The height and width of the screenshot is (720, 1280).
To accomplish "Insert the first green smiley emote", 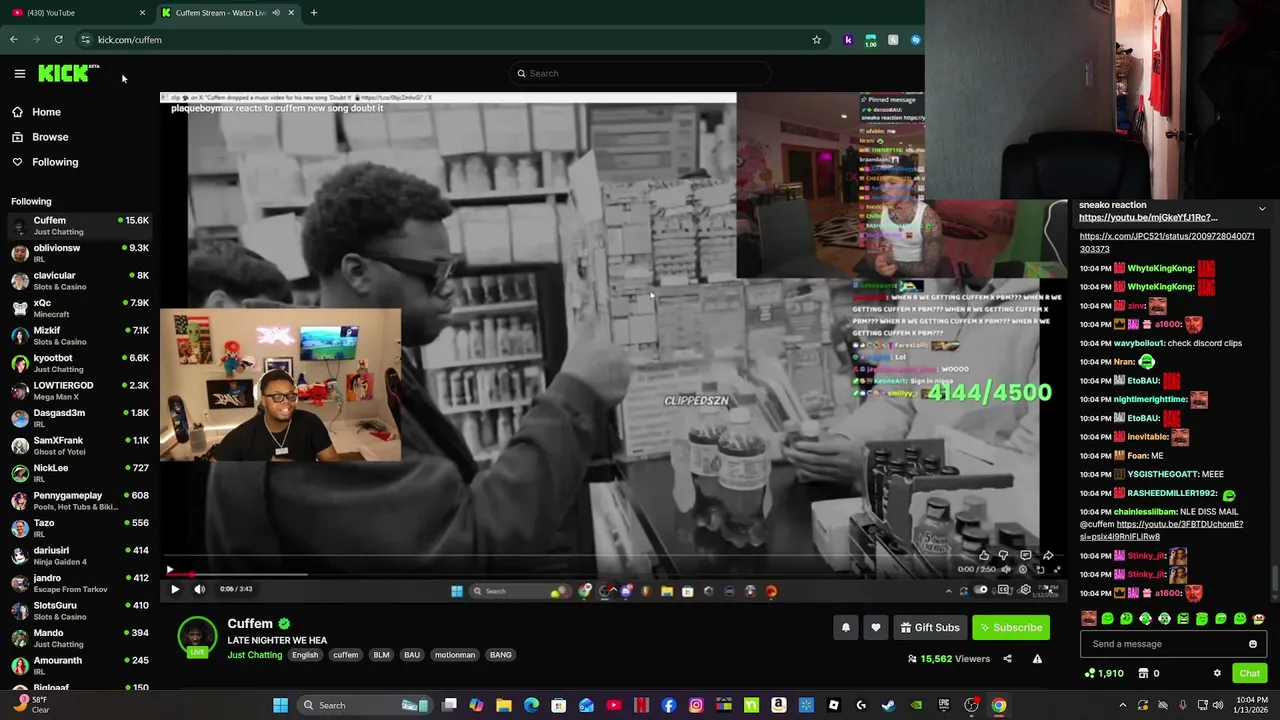I will point(1108,619).
